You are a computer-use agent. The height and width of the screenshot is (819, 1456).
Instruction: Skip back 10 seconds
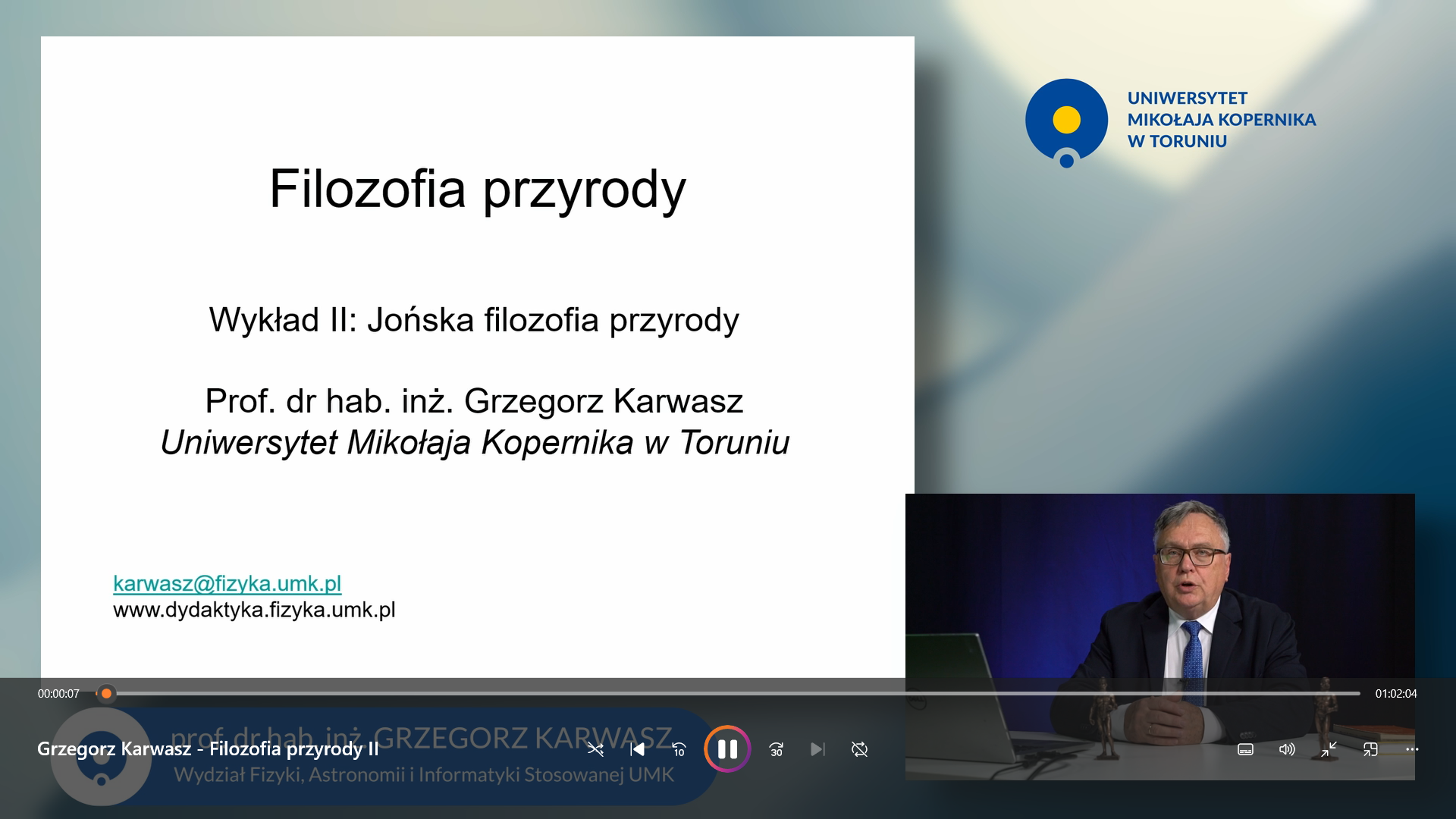click(x=679, y=749)
